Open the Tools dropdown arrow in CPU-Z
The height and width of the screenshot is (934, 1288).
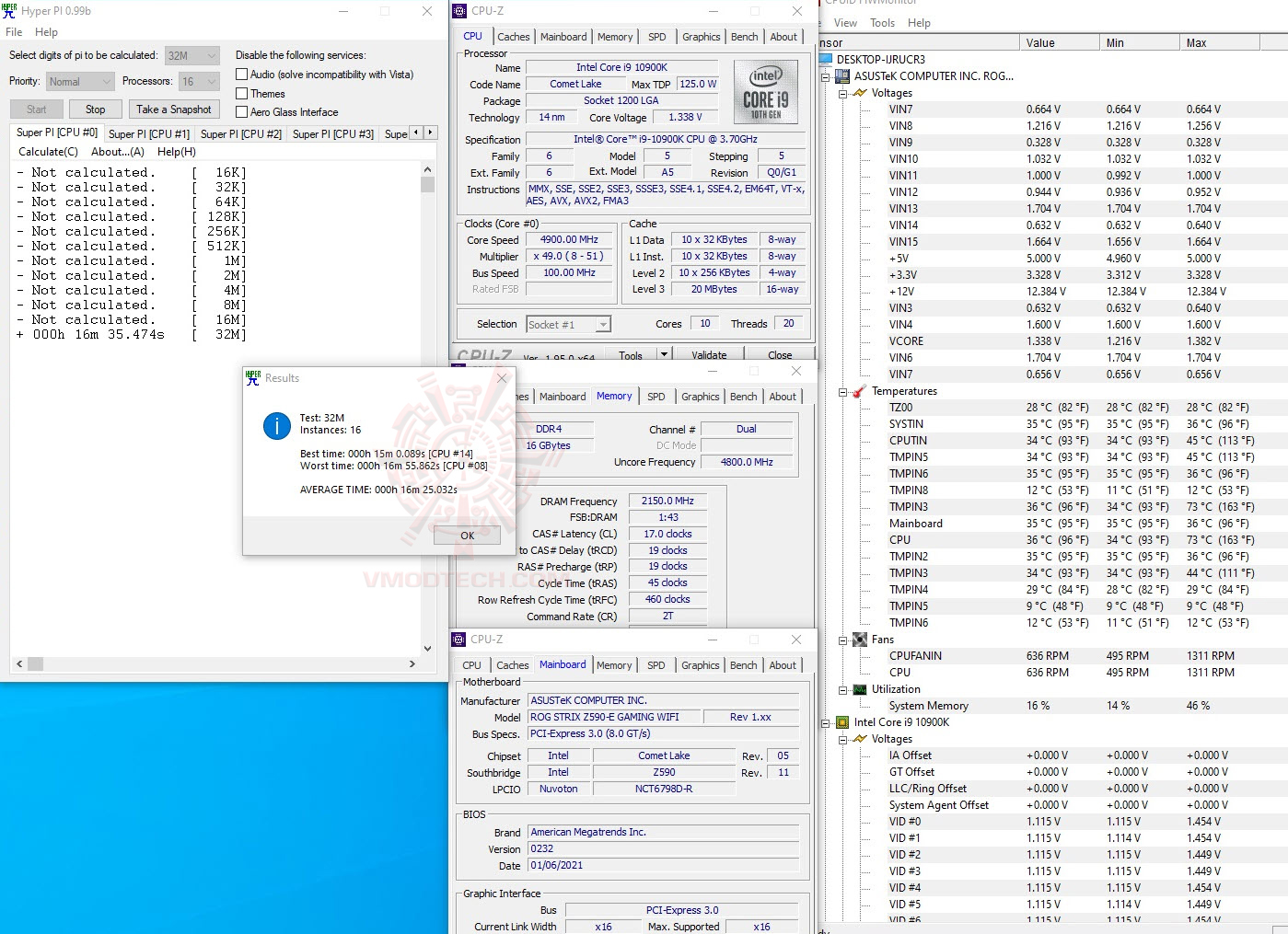pos(663,355)
